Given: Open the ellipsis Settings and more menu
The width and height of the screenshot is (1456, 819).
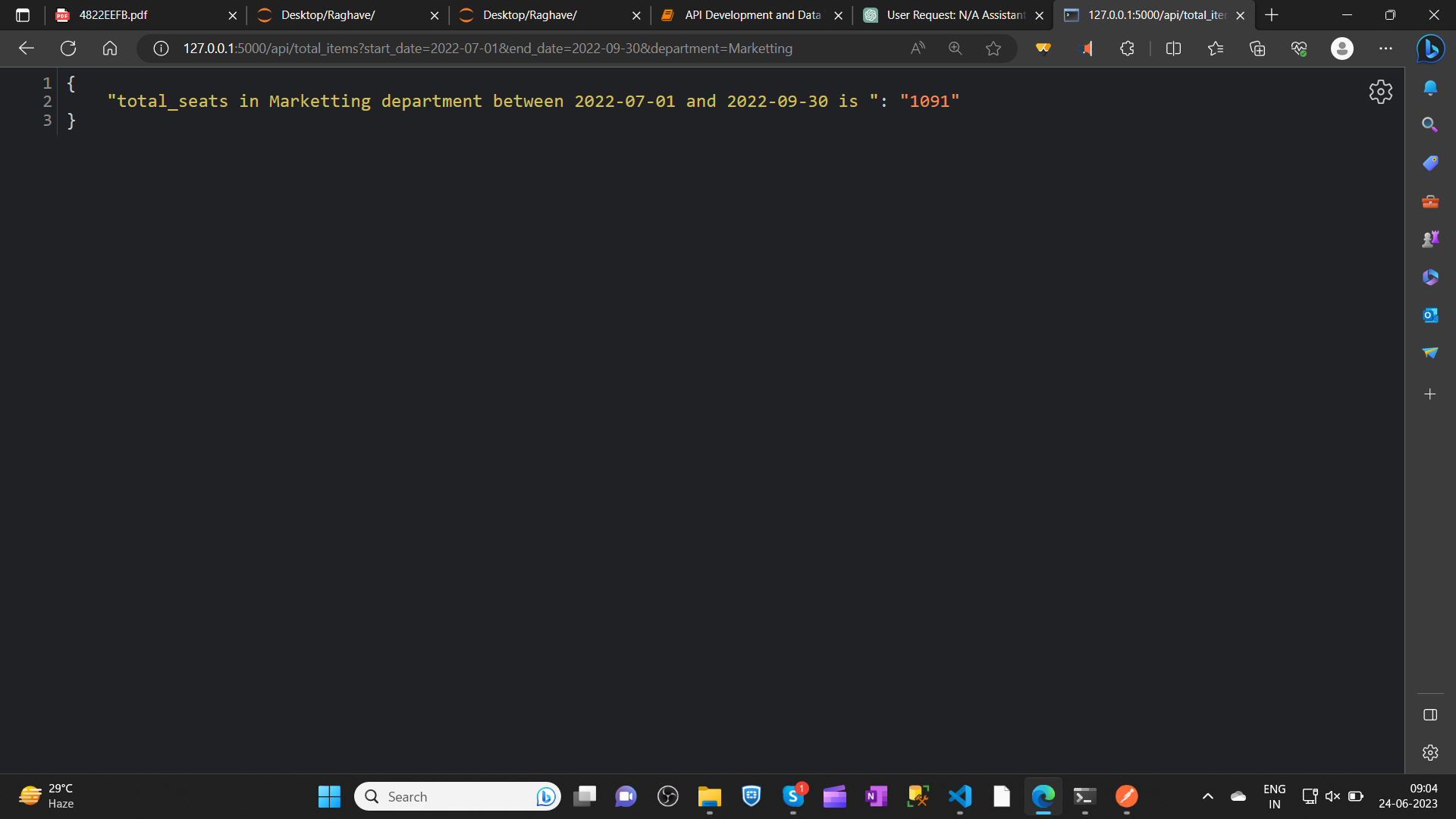Looking at the screenshot, I should pyautogui.click(x=1386, y=48).
